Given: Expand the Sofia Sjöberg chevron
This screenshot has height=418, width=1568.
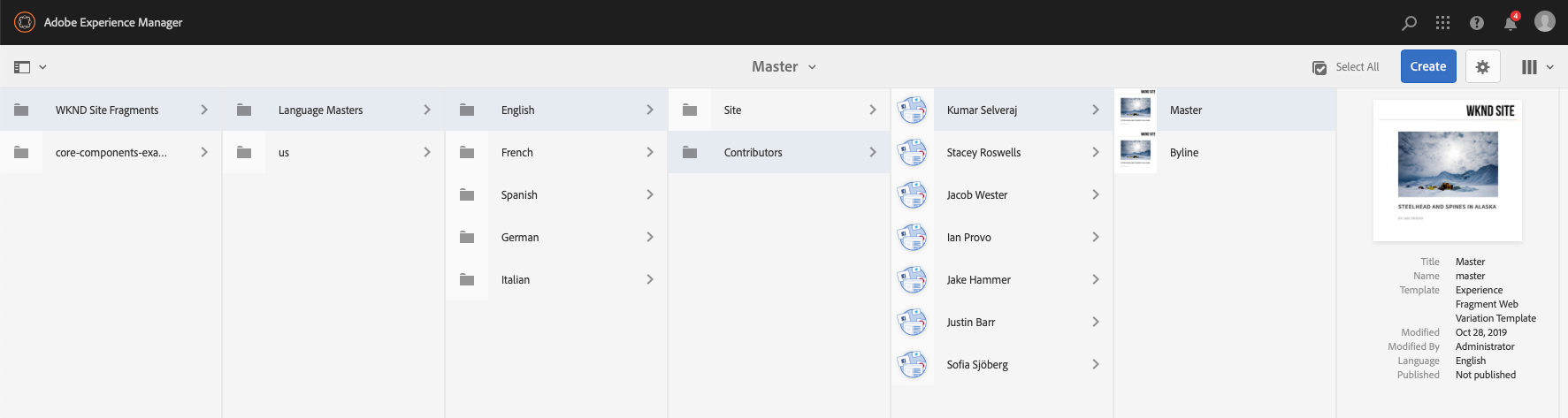Looking at the screenshot, I should click(x=1095, y=365).
